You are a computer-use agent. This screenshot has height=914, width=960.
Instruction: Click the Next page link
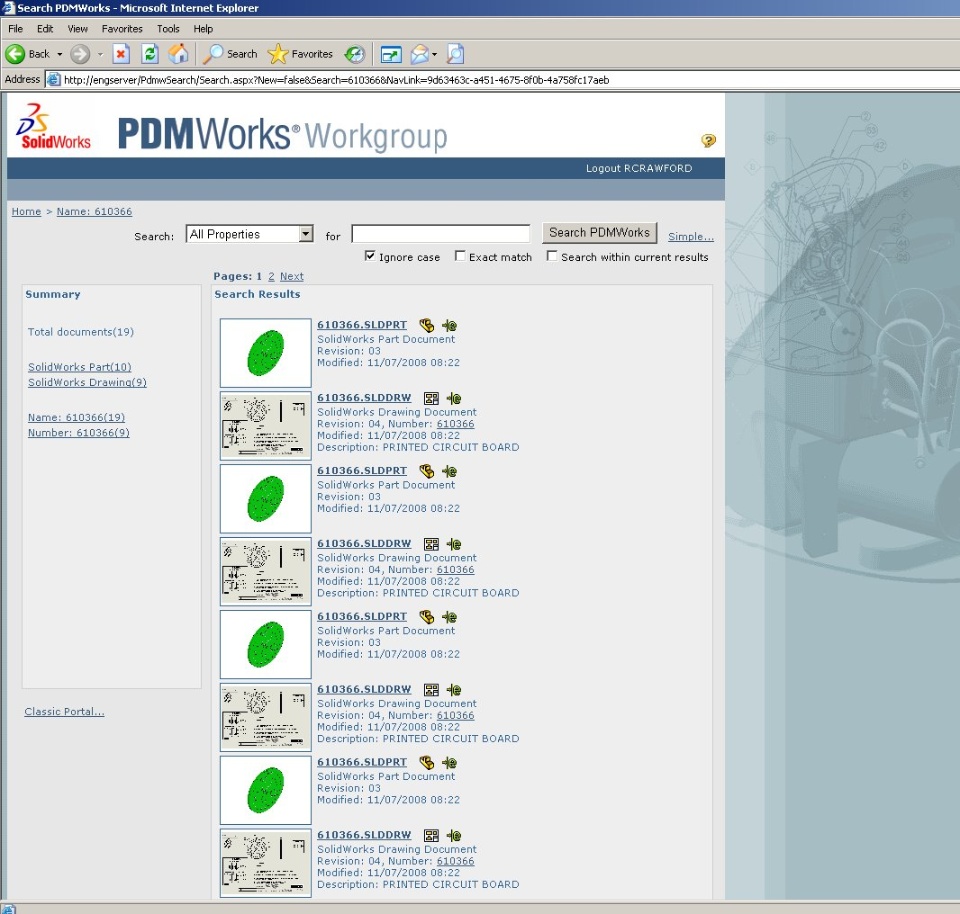point(291,277)
